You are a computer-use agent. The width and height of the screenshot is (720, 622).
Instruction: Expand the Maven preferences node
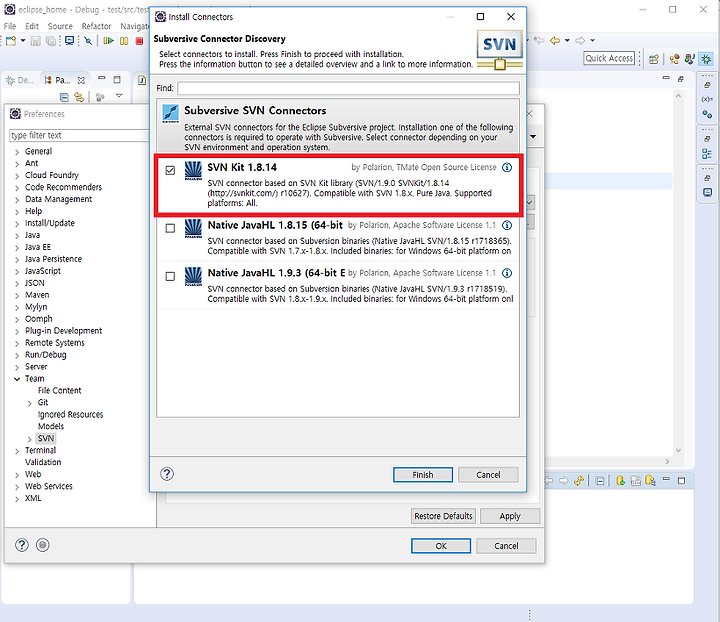(17, 295)
